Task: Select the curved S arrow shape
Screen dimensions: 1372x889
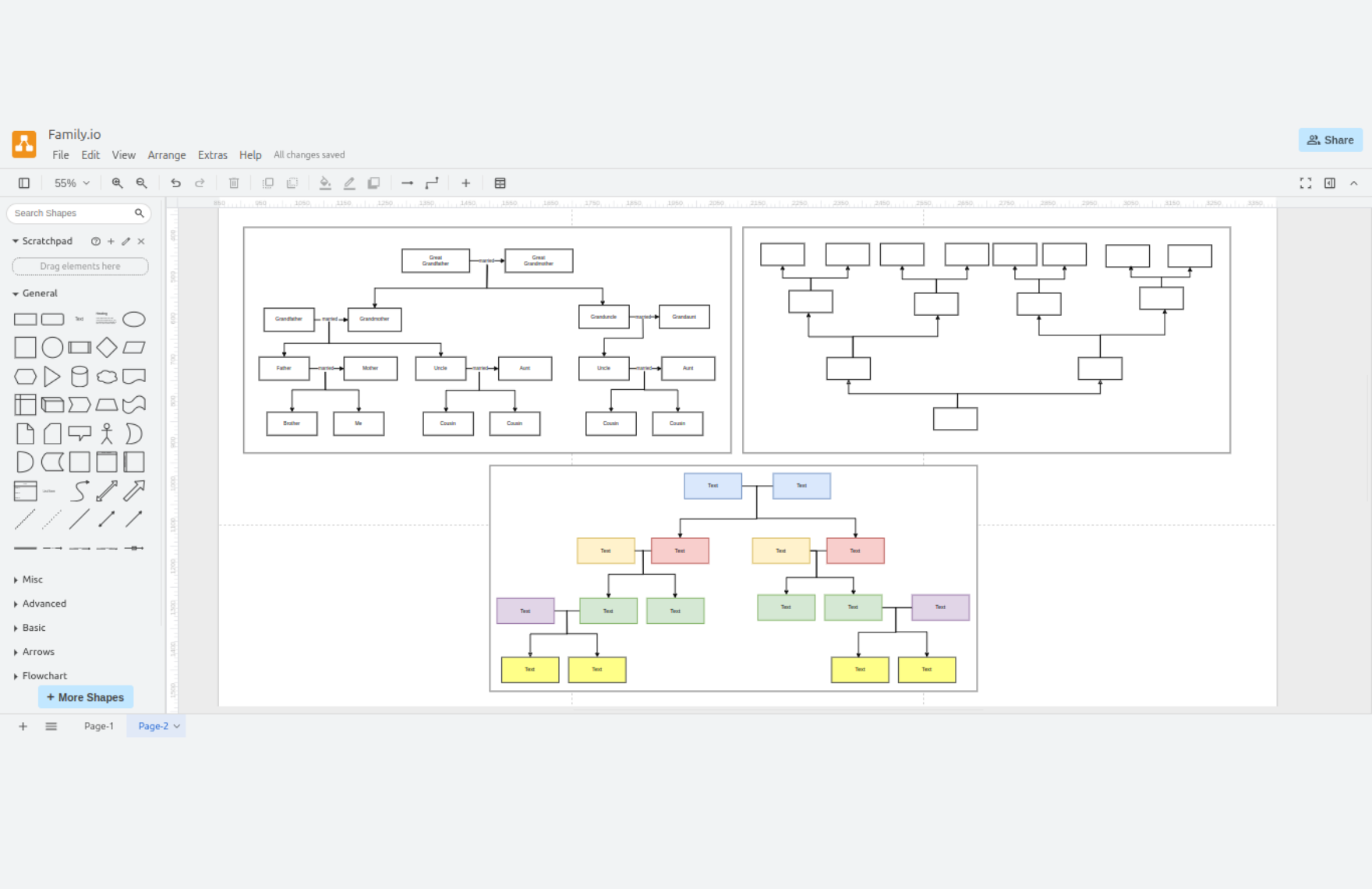Action: click(80, 491)
